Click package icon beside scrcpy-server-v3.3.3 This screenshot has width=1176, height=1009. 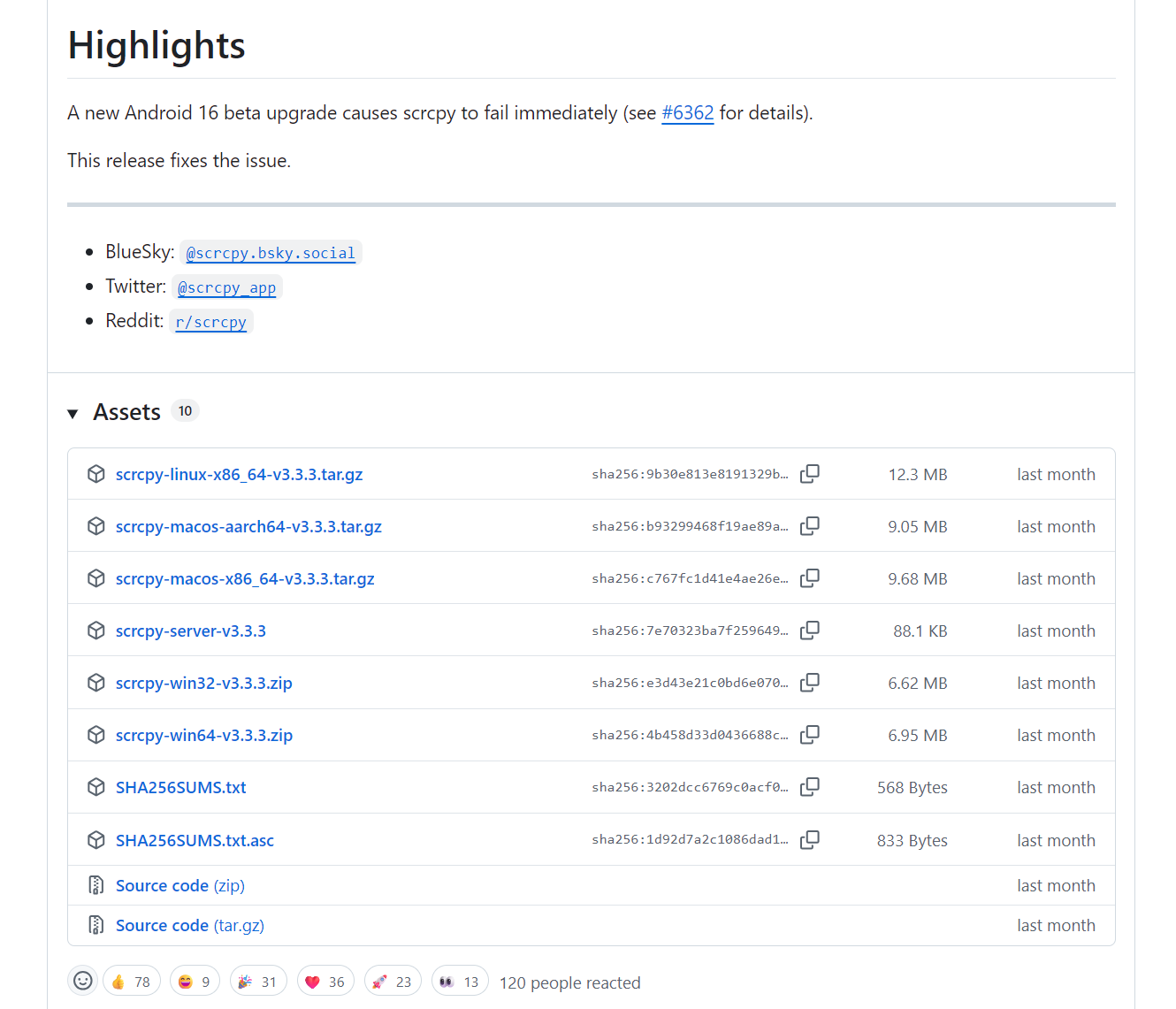(96, 631)
